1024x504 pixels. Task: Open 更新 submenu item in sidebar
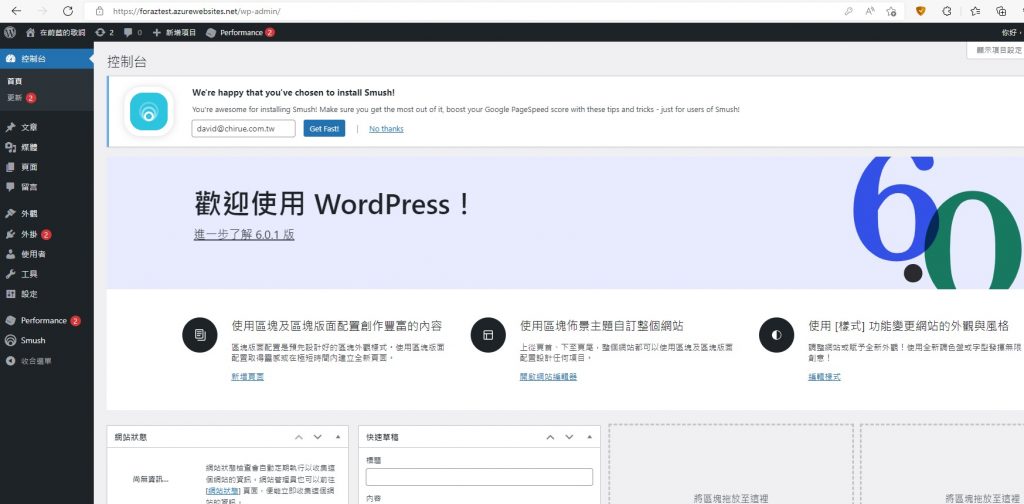click(x=21, y=98)
